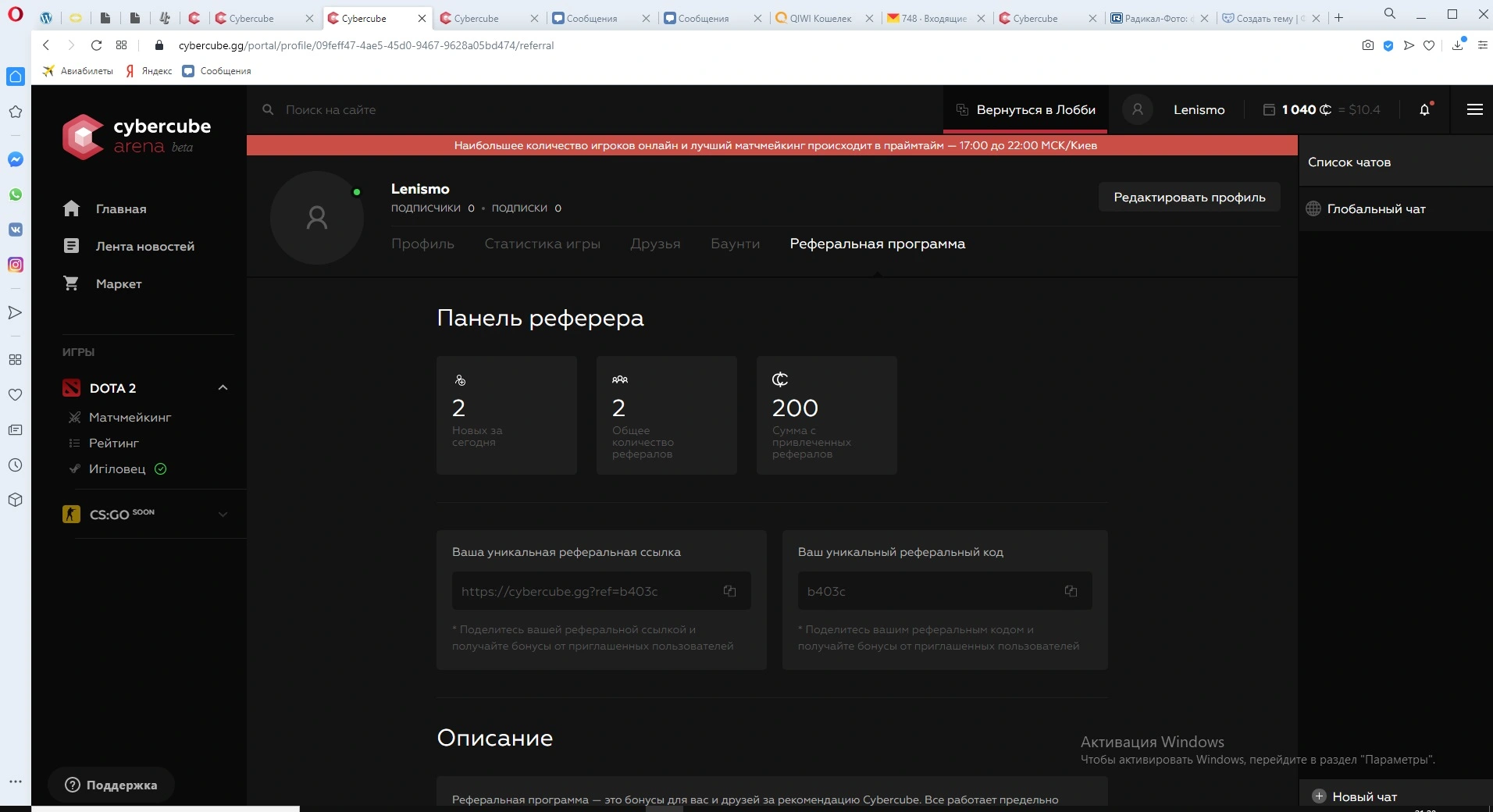Switch to the Статистика игры tab
This screenshot has width=1493, height=812.
pos(542,244)
